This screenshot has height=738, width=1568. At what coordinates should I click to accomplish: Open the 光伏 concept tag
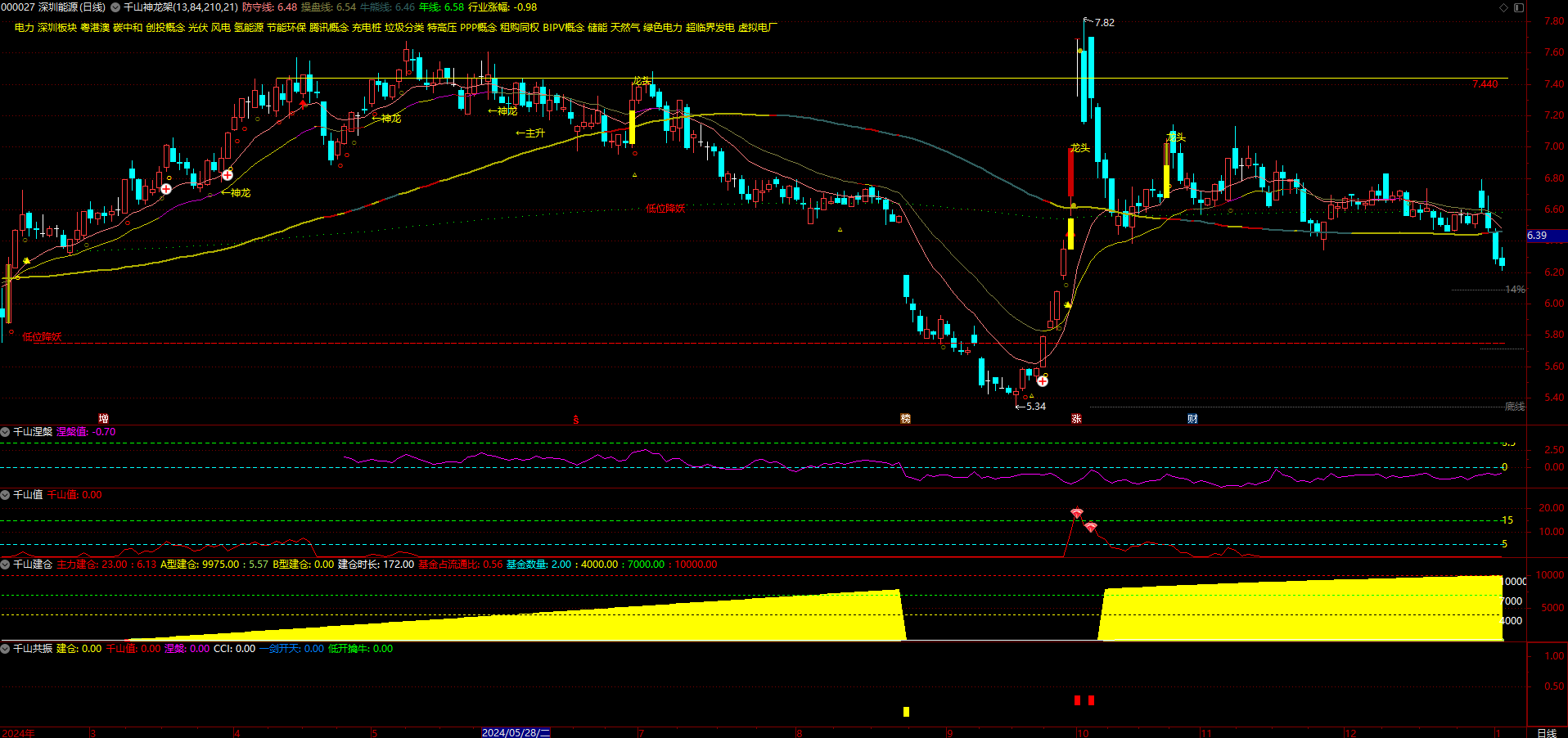pos(198,28)
